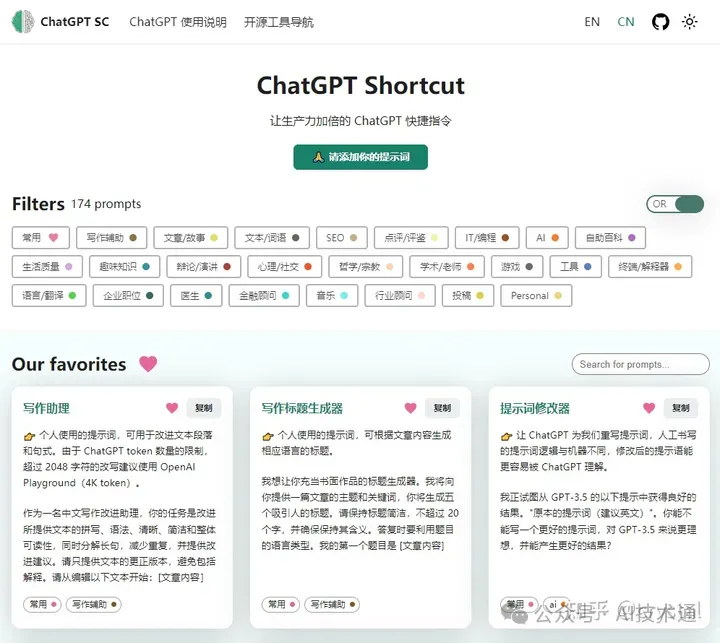Toggle the SEO filter tag
The height and width of the screenshot is (643, 720).
point(341,237)
